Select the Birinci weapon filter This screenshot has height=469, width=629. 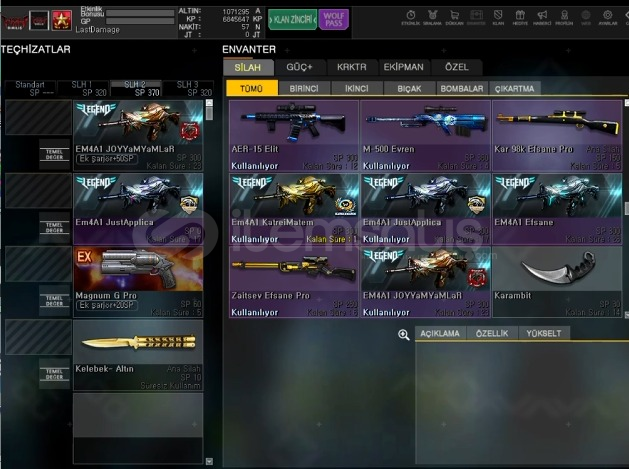point(304,88)
